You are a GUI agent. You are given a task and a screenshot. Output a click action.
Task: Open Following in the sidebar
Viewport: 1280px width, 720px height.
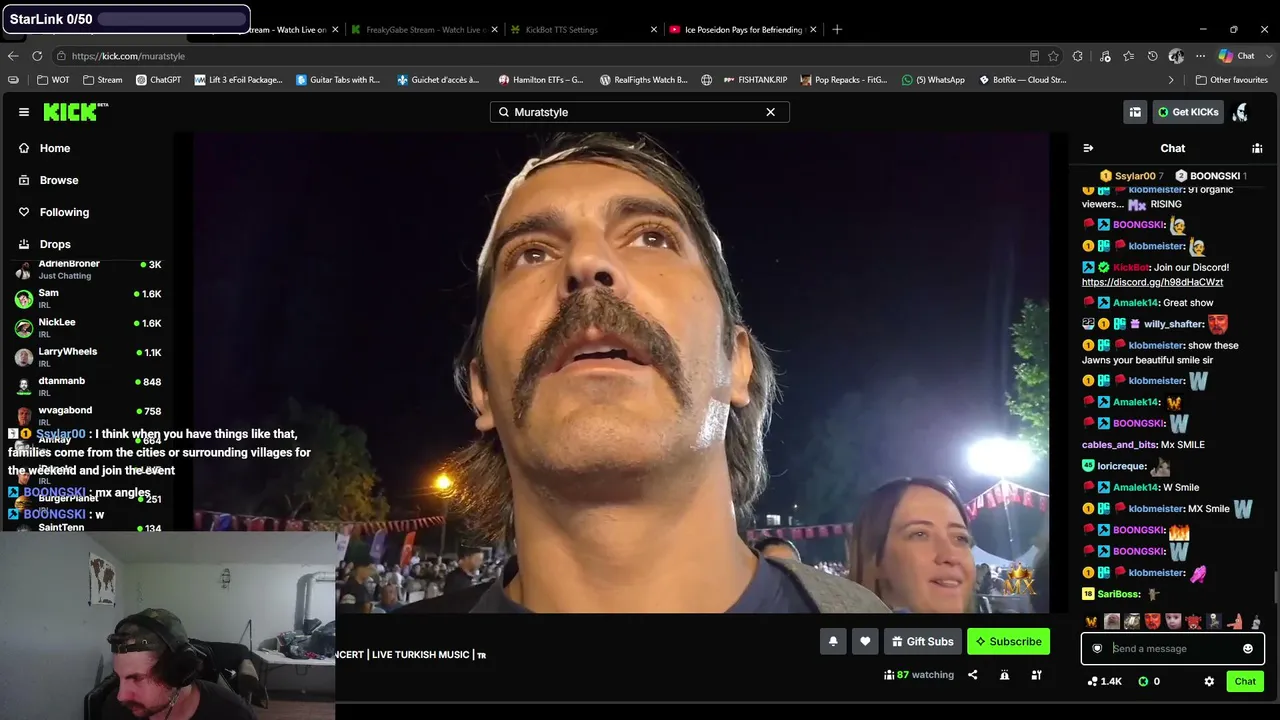point(64,212)
